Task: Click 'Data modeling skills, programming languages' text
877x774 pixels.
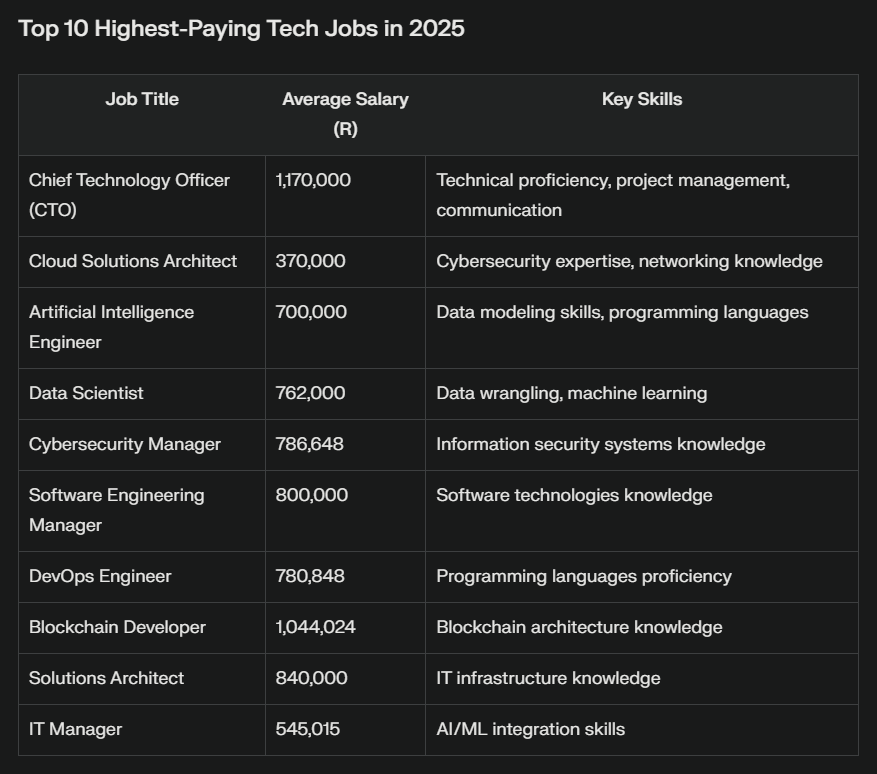Action: 622,312
